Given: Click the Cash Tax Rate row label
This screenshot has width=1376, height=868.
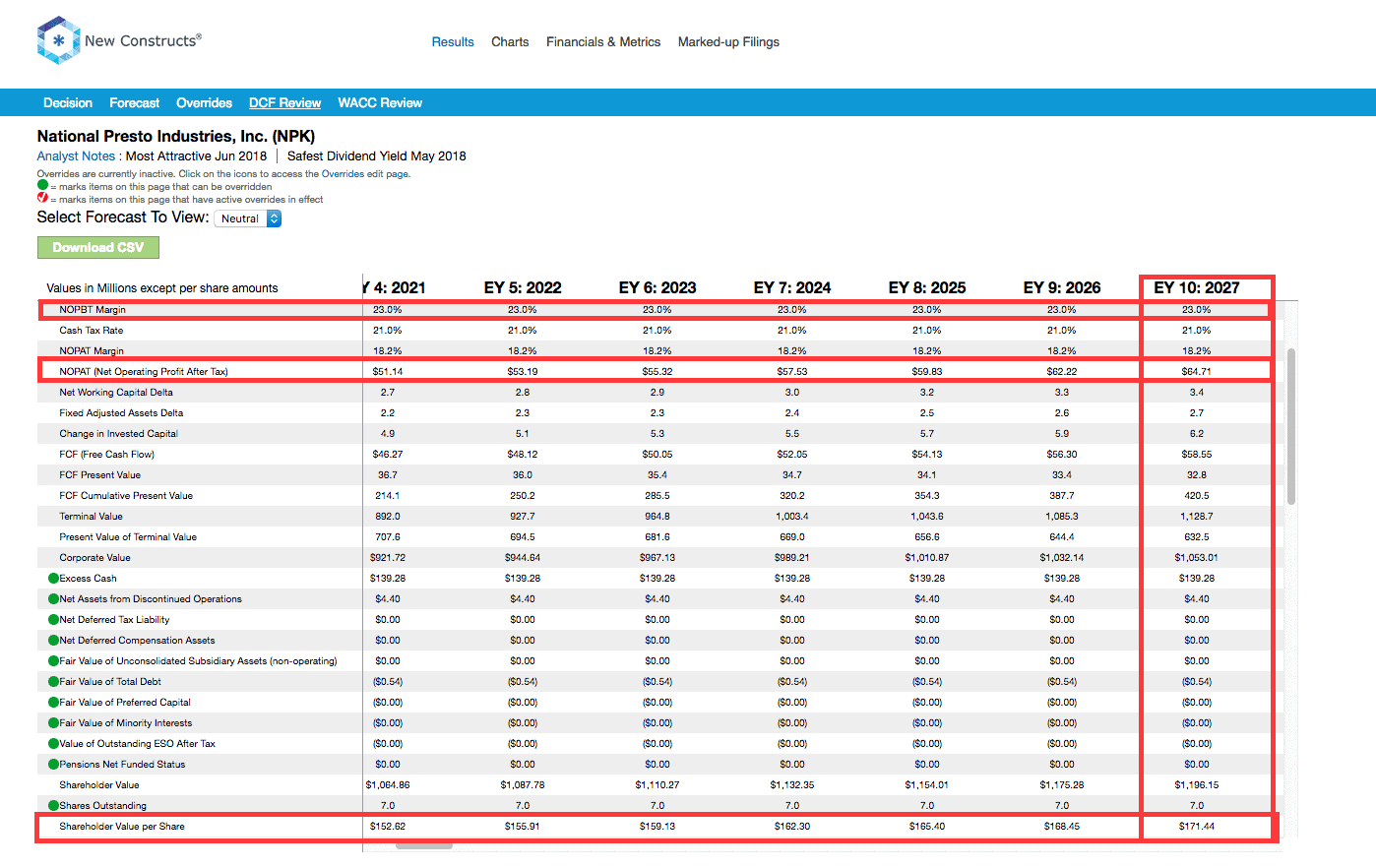Looking at the screenshot, I should 92,331.
